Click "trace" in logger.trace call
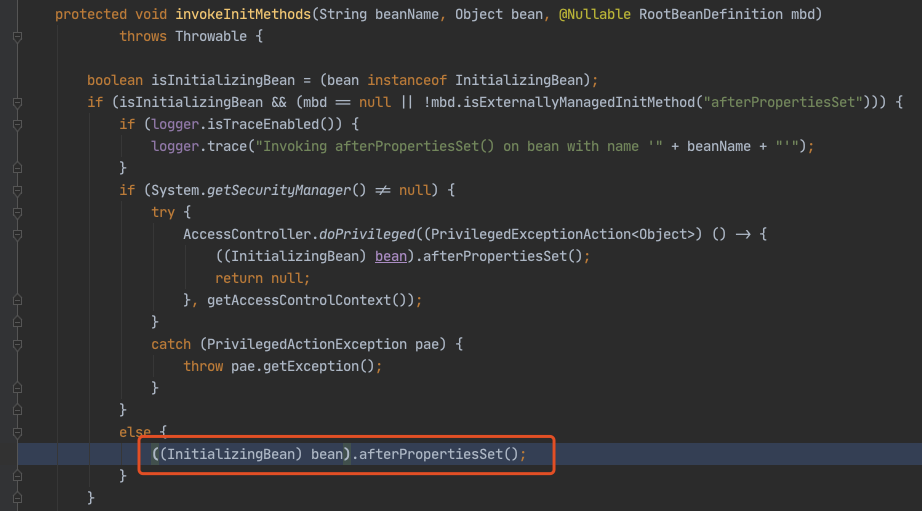922x511 pixels. [227, 146]
